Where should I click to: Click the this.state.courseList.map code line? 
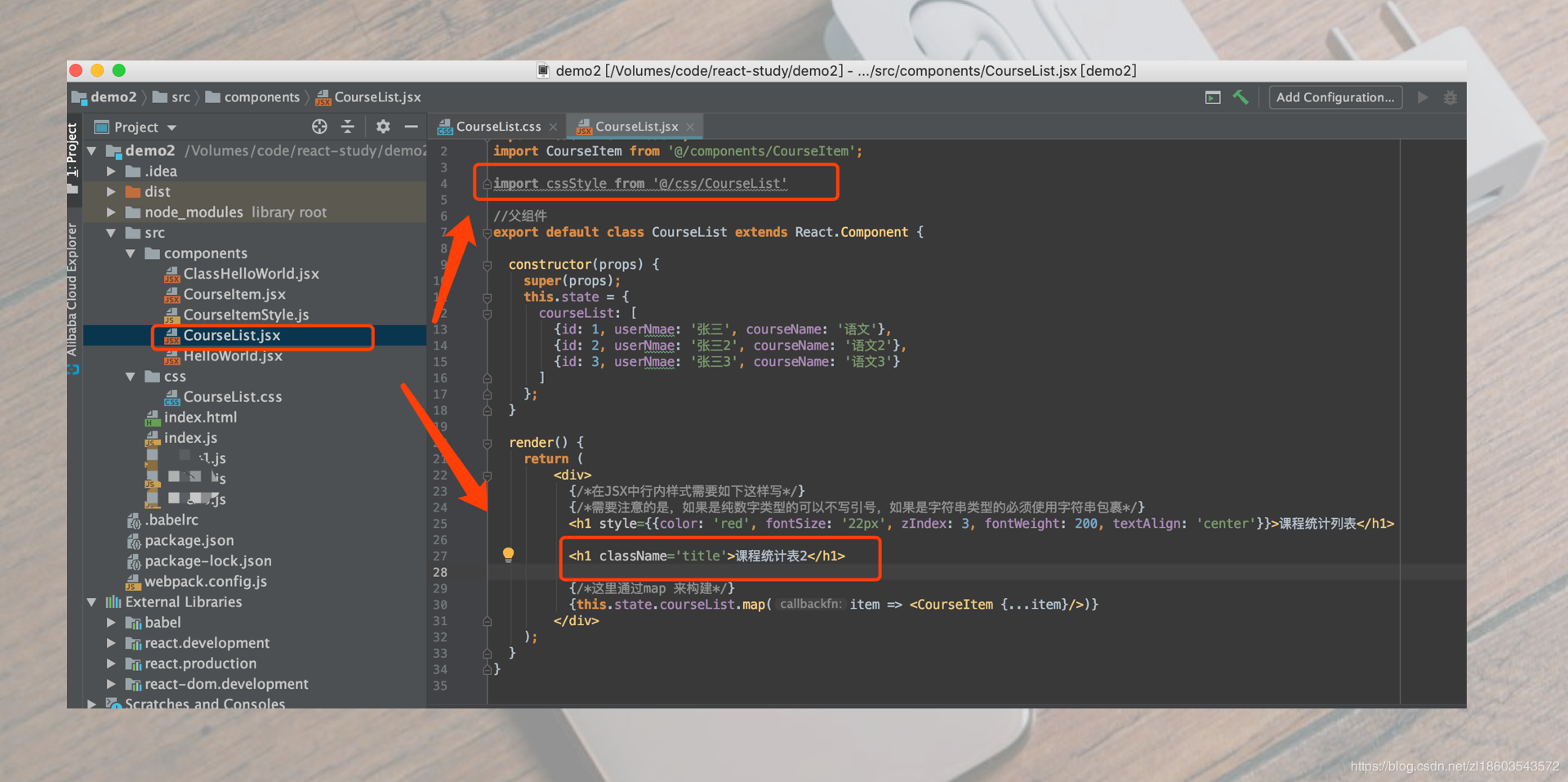point(834,605)
